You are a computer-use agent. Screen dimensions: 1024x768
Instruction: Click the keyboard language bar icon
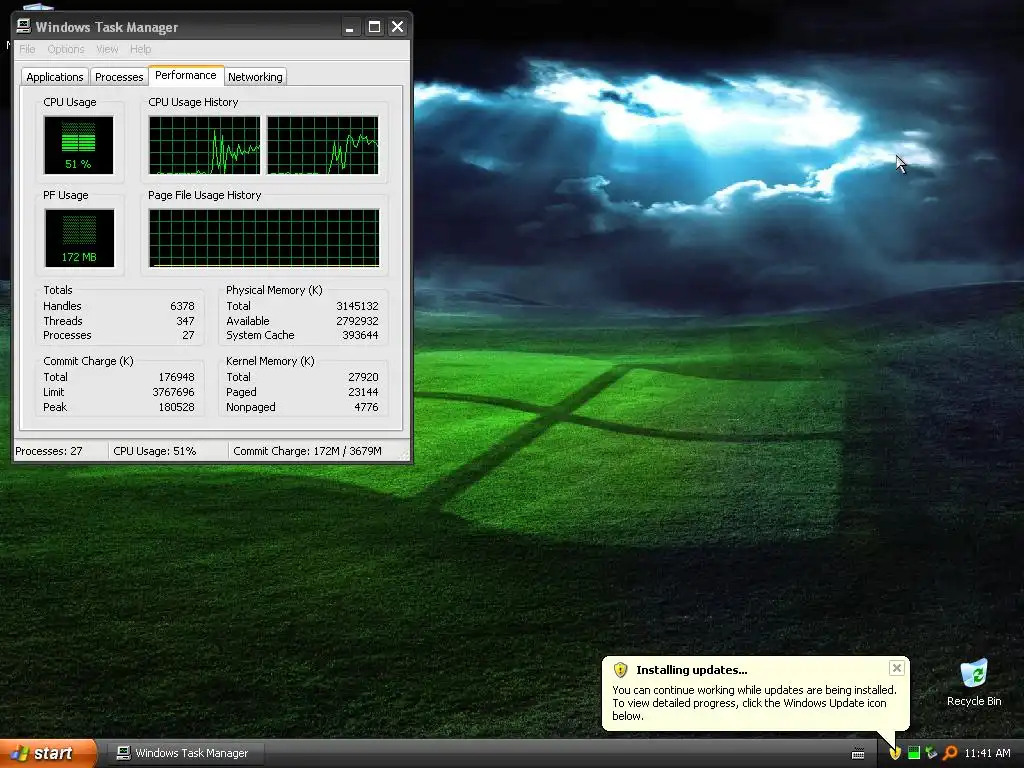click(x=858, y=754)
